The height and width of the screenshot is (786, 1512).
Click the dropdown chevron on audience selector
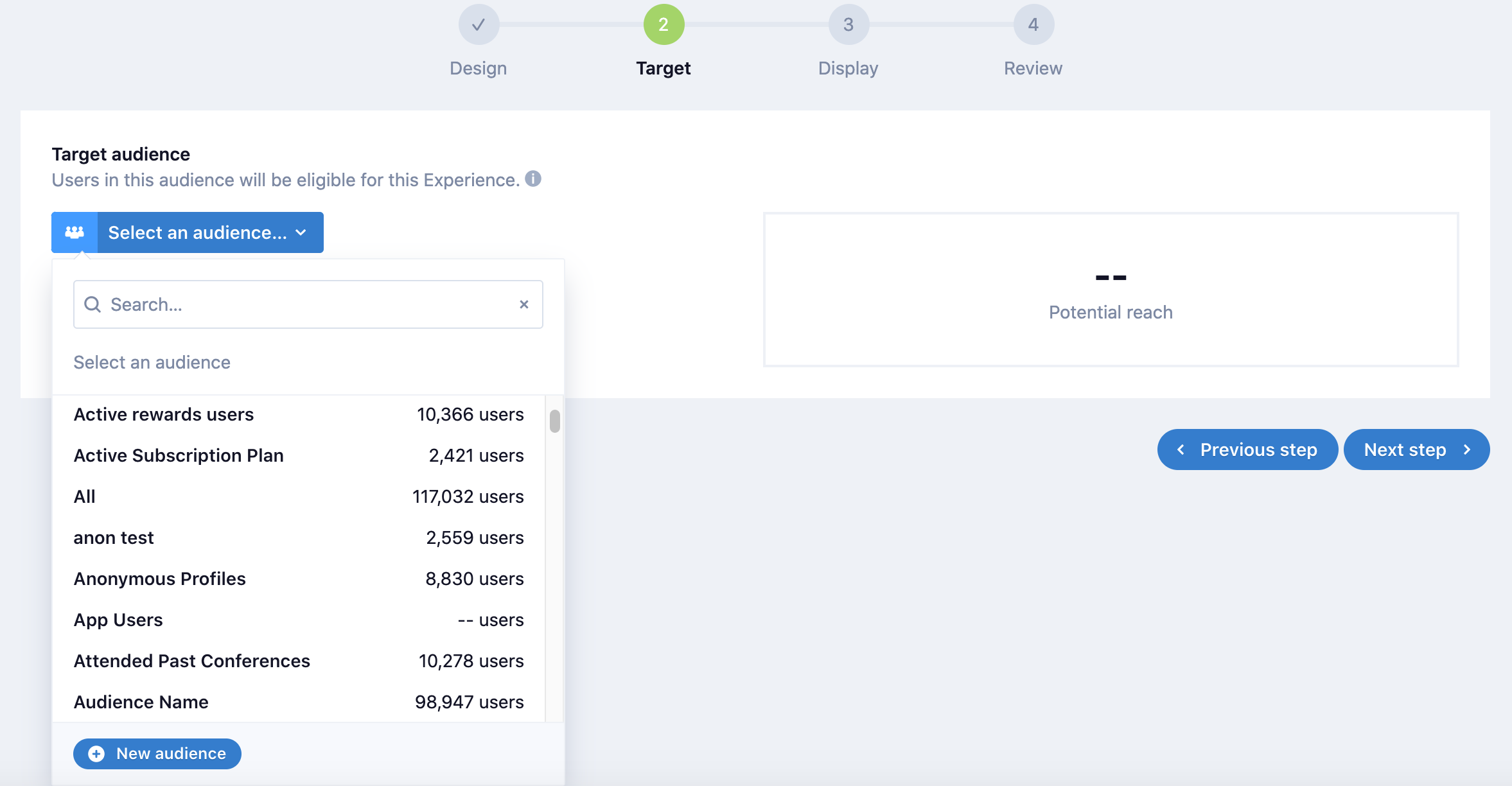301,232
